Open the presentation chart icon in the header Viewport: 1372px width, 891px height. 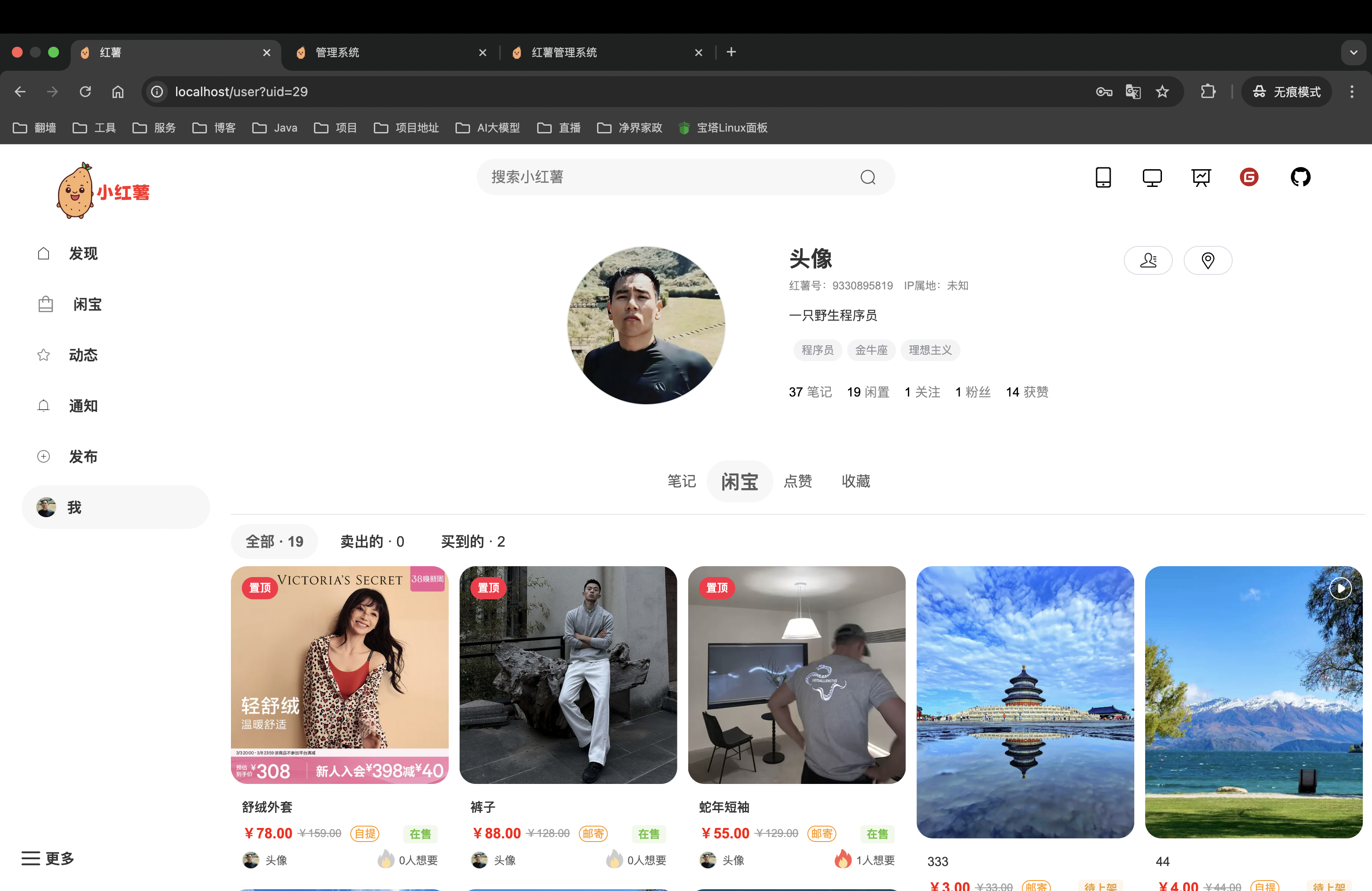coord(1201,177)
